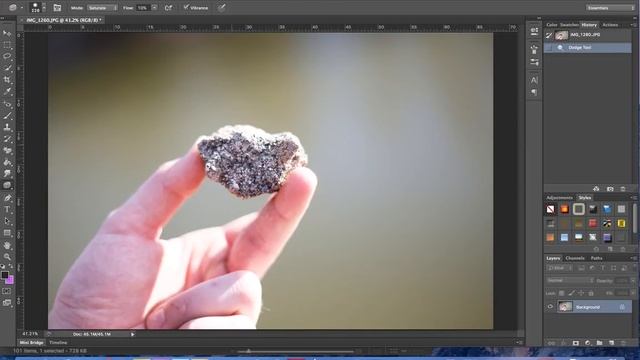Click the 41.21% zoom field in status bar
The width and height of the screenshot is (640, 360).
click(30, 334)
